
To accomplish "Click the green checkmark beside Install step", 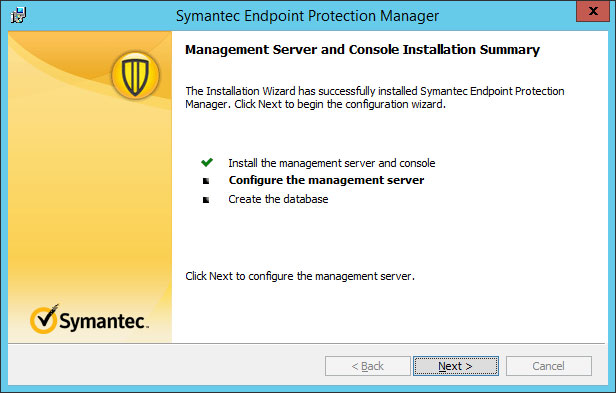I will 207,162.
